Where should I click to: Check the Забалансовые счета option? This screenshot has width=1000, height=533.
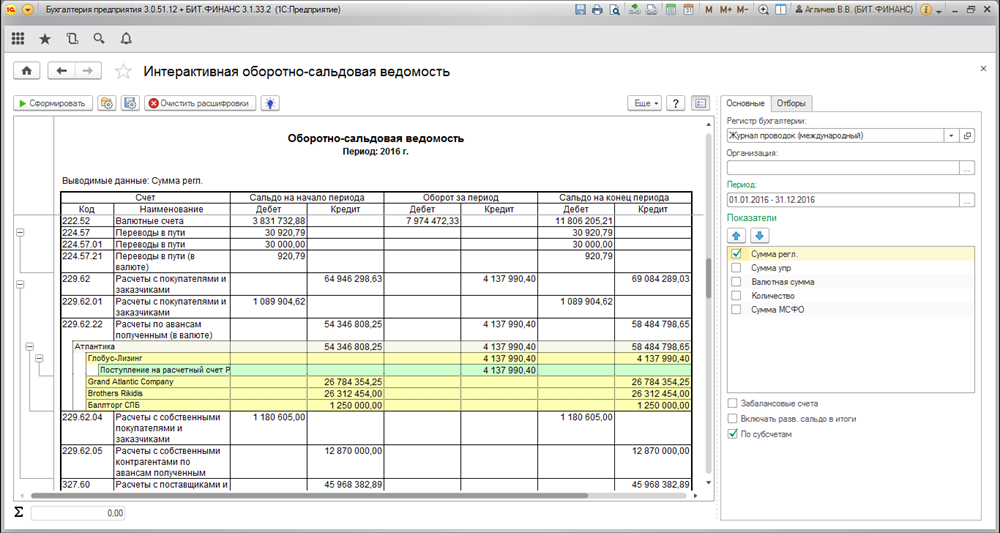[734, 402]
